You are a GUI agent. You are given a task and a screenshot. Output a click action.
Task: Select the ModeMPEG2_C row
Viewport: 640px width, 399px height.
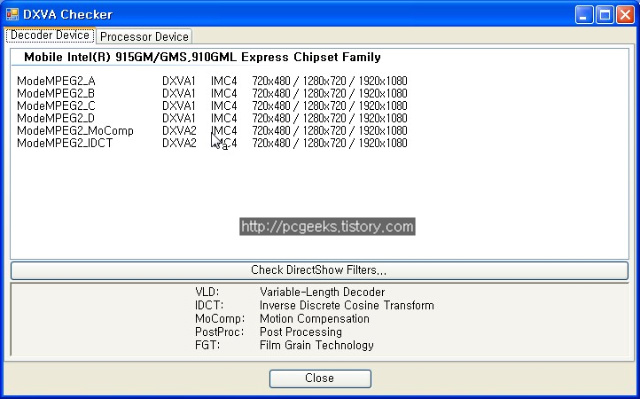(212, 106)
